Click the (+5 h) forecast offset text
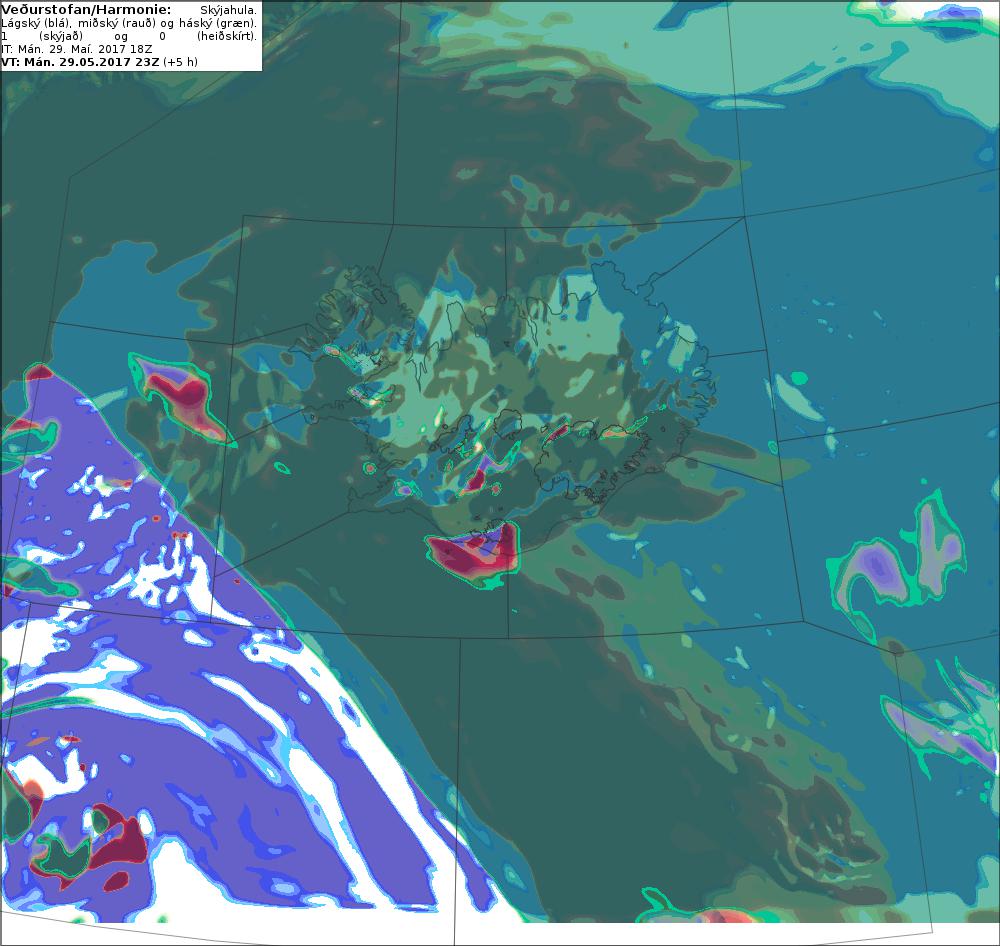Viewport: 1000px width, 946px height. (180, 62)
